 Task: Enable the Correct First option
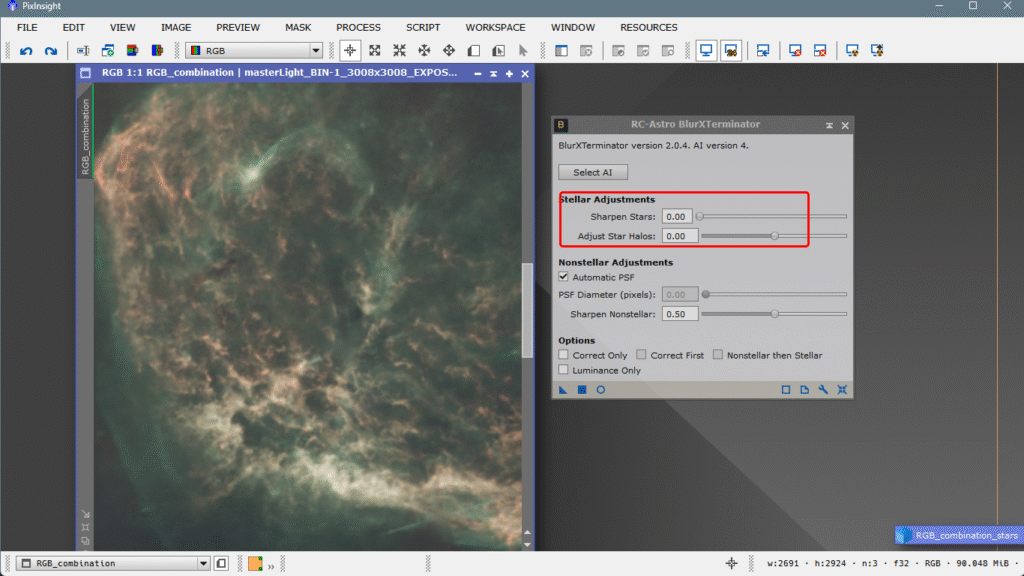641,355
